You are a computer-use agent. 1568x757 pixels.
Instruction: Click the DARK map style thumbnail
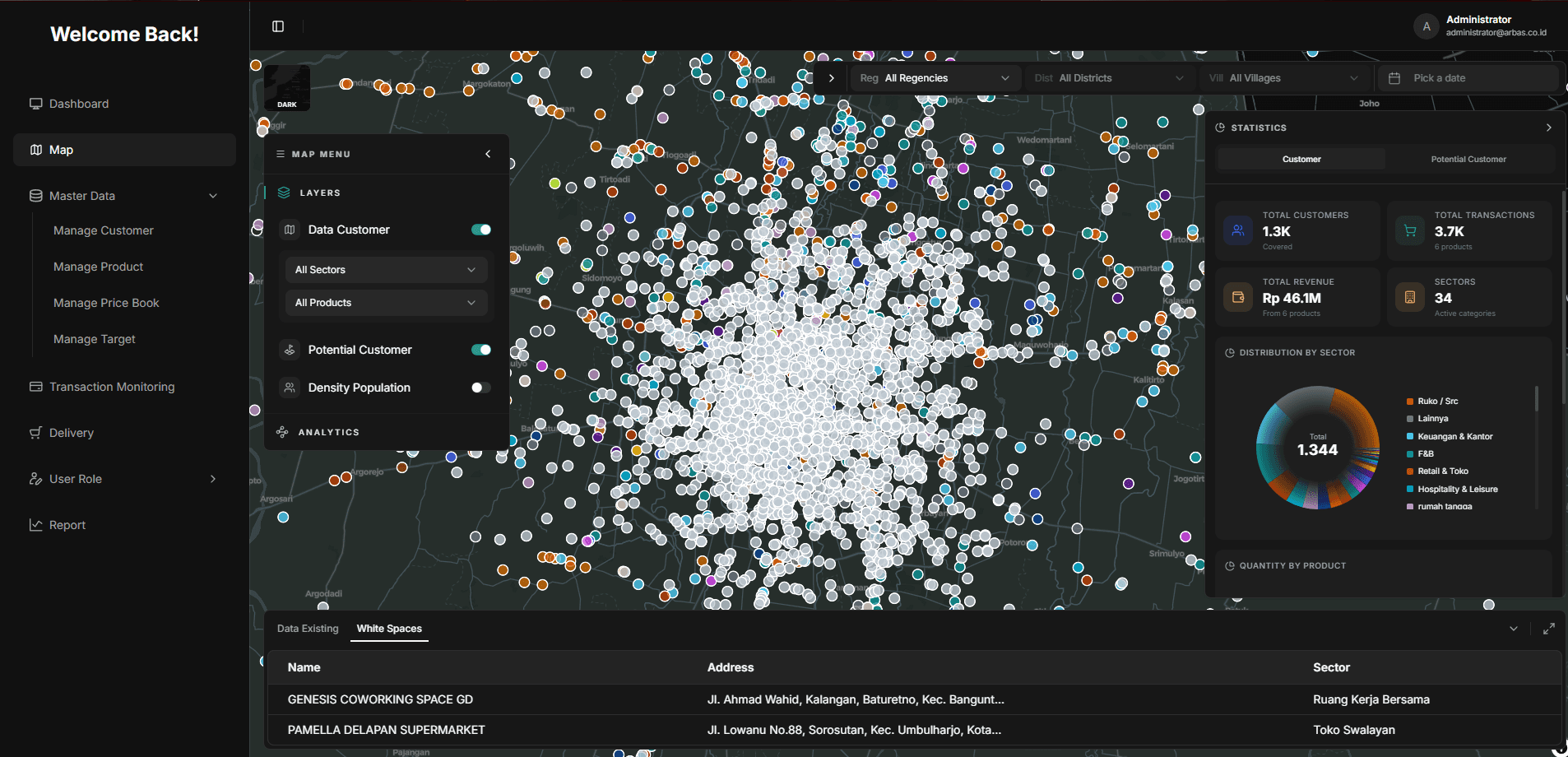pos(287,87)
